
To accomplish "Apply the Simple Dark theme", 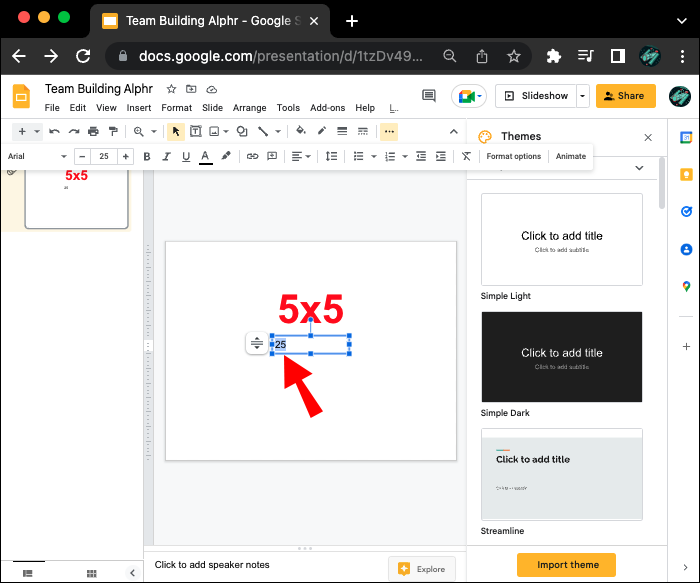I will (562, 357).
